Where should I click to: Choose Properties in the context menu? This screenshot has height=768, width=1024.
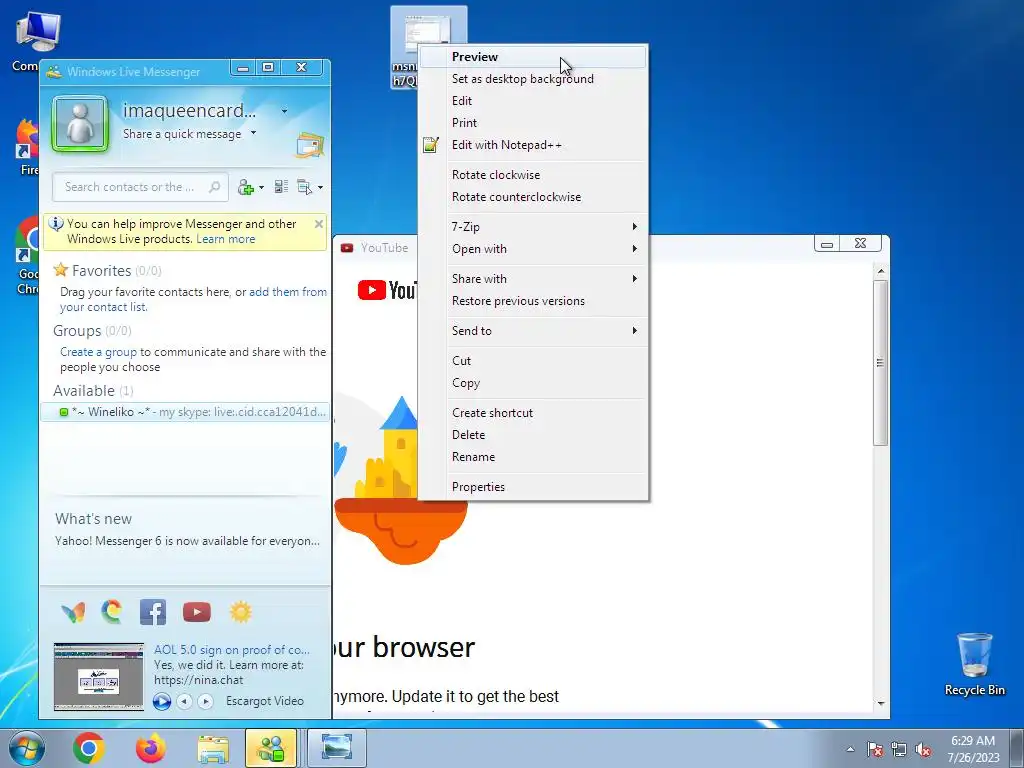point(533,487)
